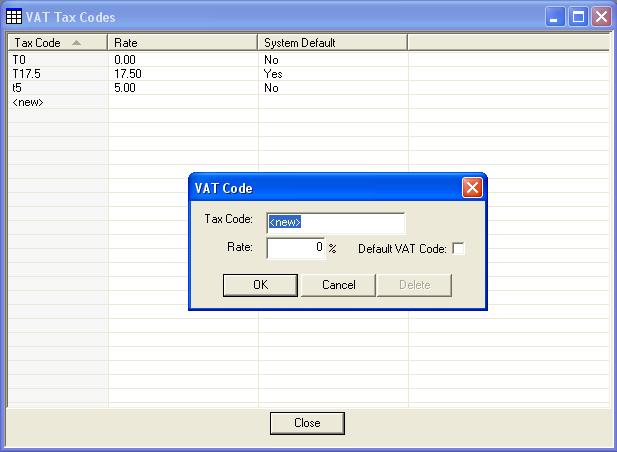Viewport: 617px width, 452px height.
Task: Close the VAT Tax Codes window
Action: click(x=601, y=17)
